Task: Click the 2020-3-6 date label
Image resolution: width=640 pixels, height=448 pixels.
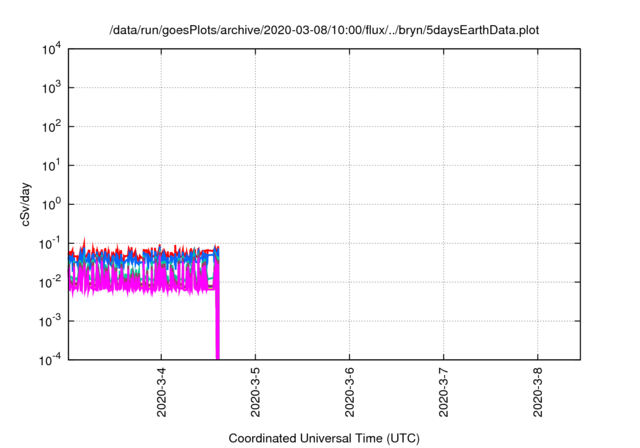Action: click(350, 393)
